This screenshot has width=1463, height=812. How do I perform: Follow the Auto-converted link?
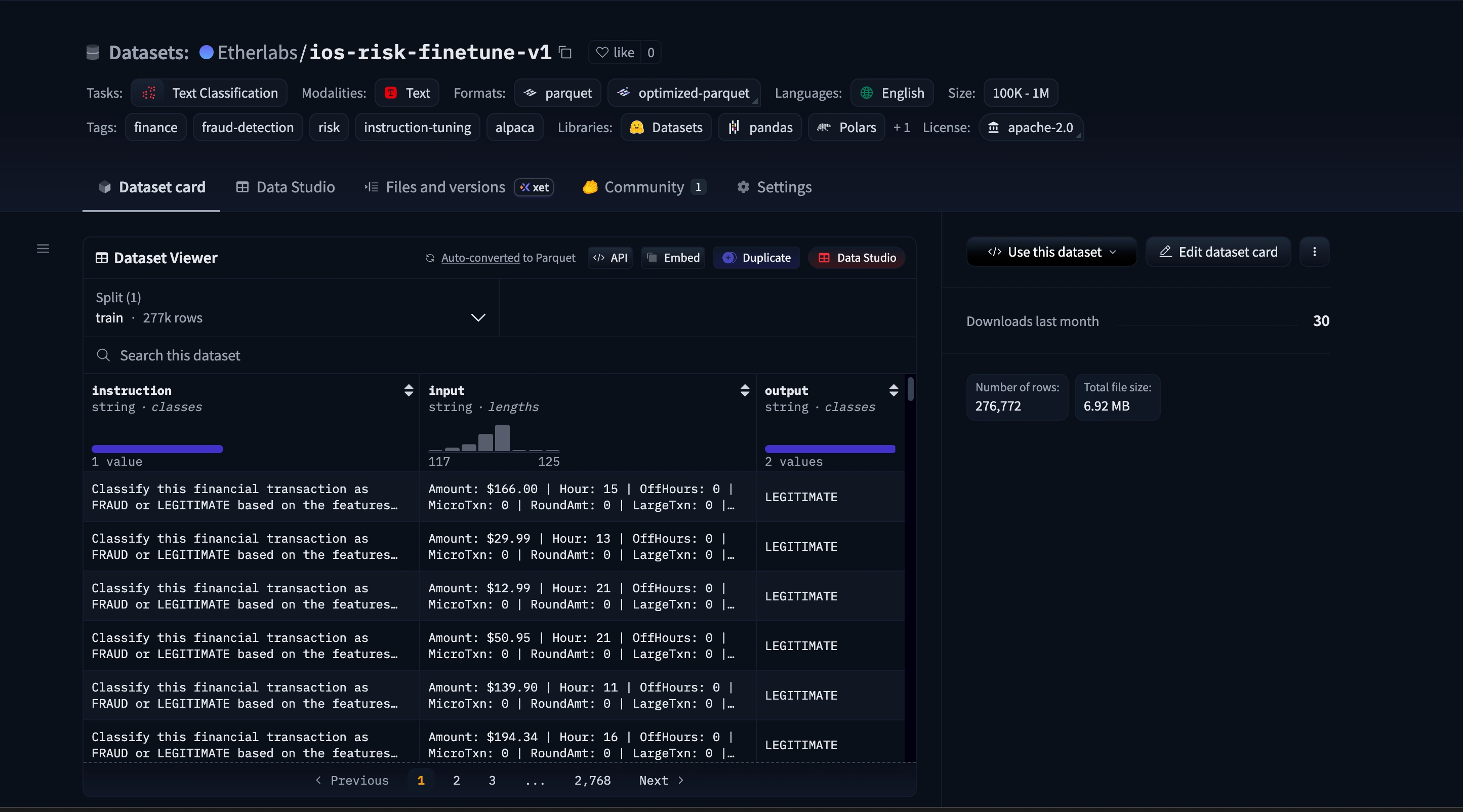pos(480,258)
